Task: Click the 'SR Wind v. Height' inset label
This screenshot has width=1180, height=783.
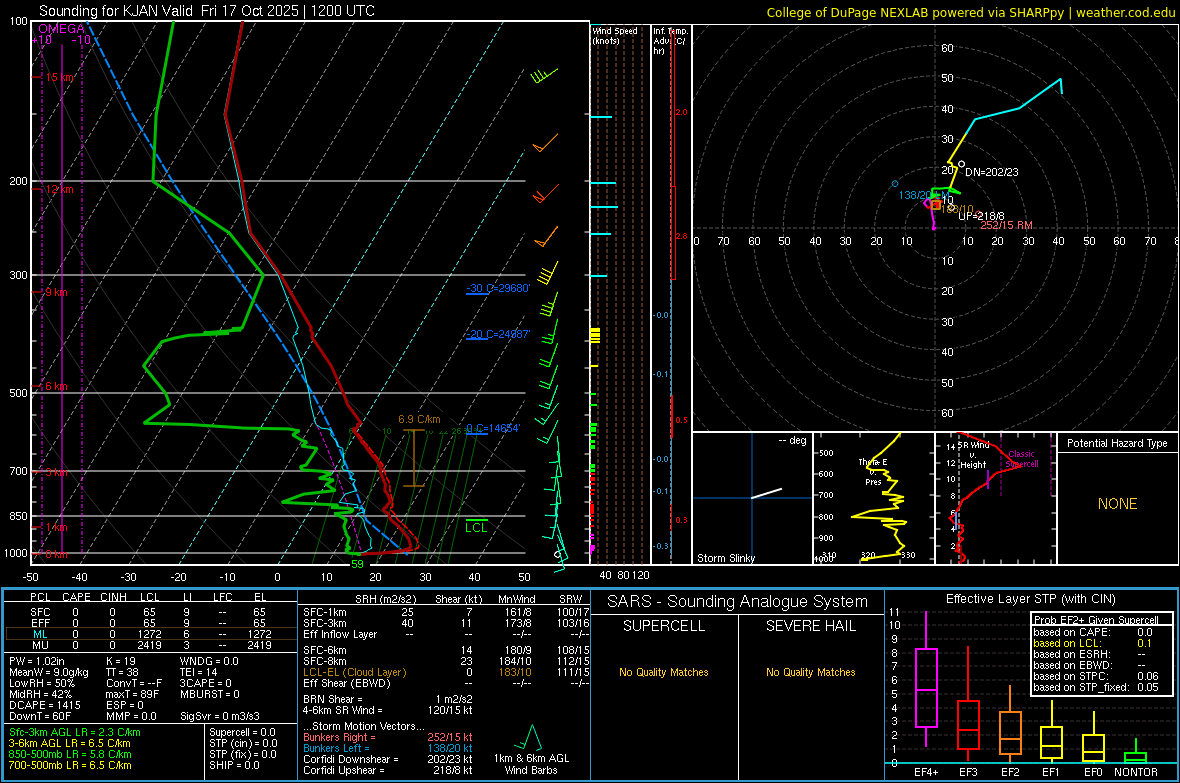Action: tap(973, 455)
